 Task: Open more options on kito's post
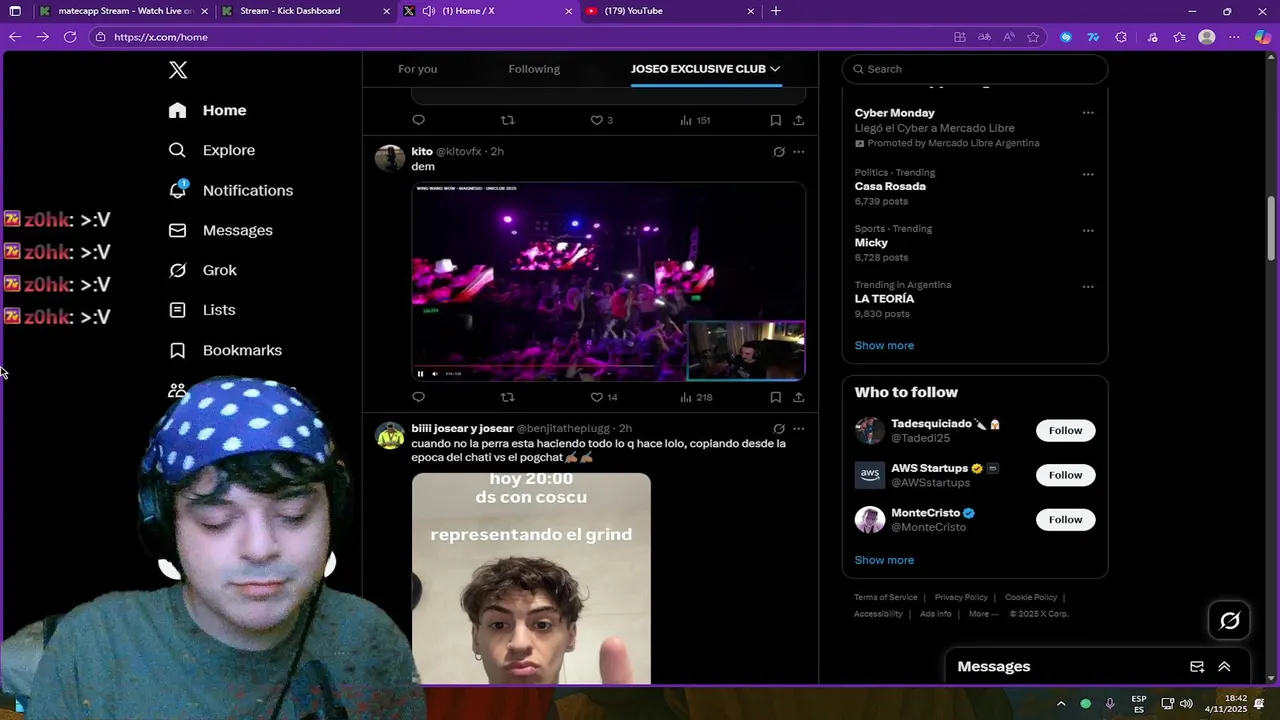point(798,152)
